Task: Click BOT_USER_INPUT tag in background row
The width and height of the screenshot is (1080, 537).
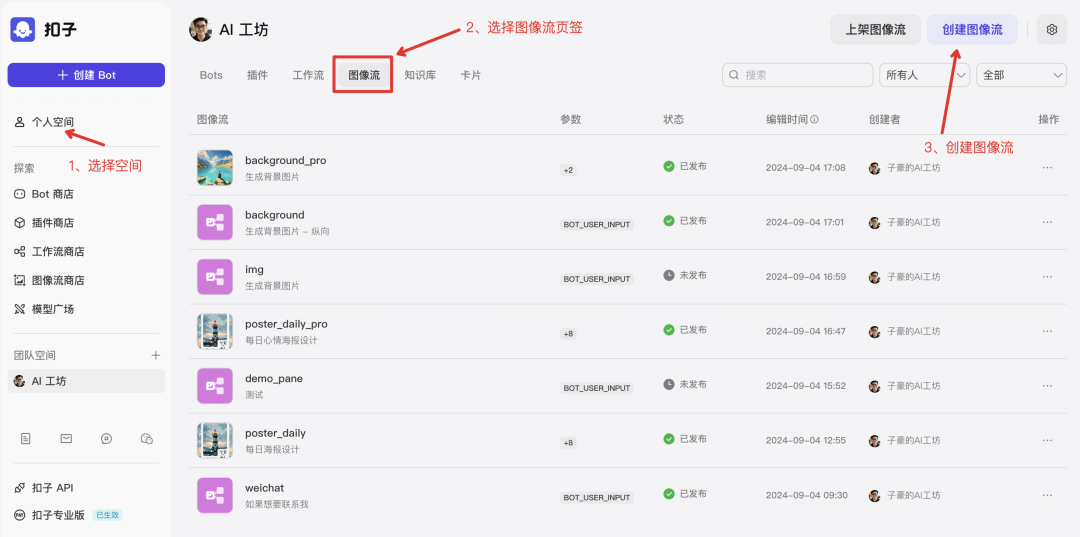Action: pos(596,224)
